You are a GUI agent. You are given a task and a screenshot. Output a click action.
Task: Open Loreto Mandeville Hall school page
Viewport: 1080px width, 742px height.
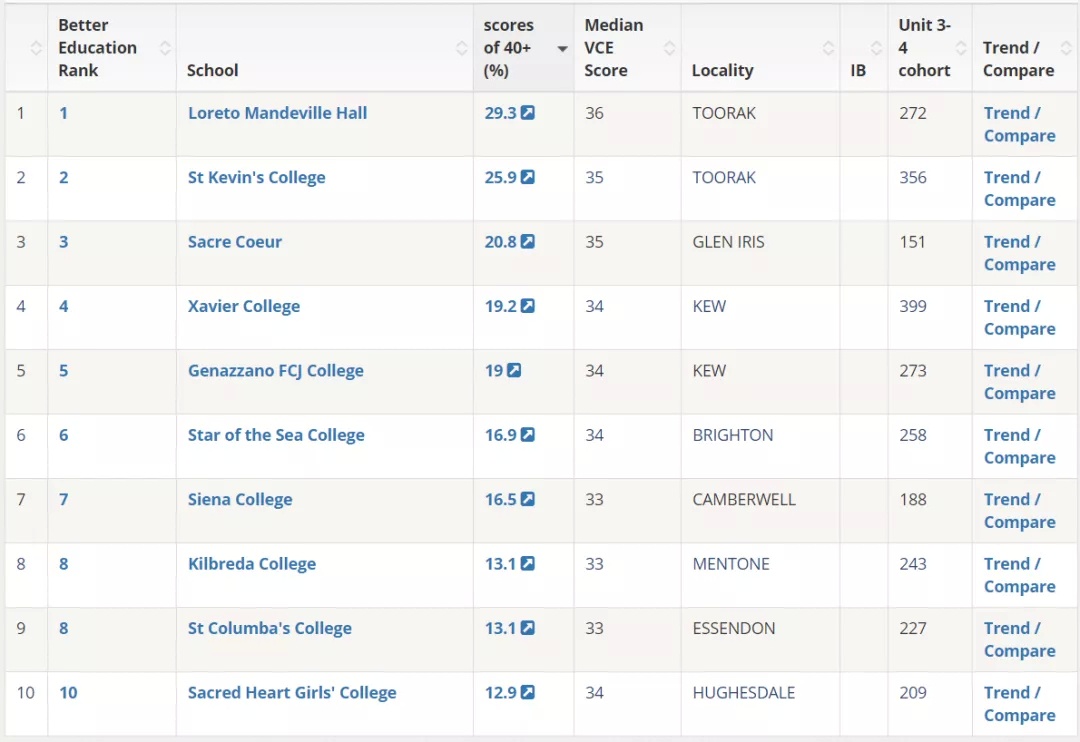click(x=278, y=113)
